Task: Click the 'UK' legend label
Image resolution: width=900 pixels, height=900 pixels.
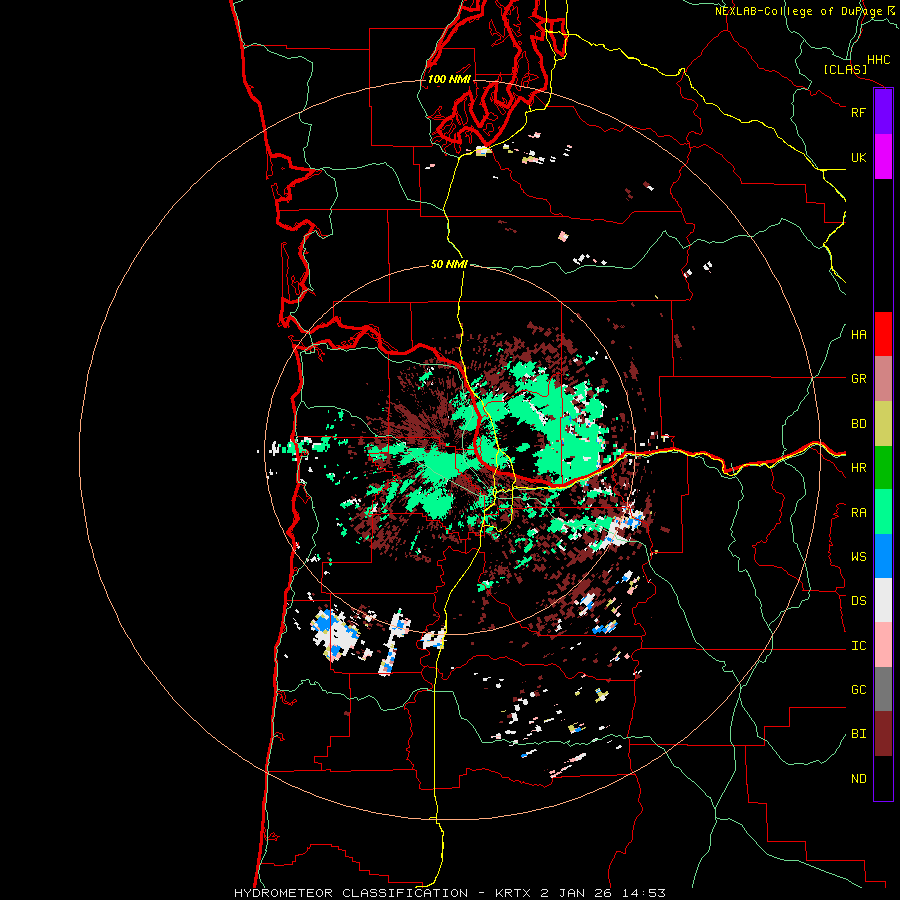Action: [x=858, y=157]
